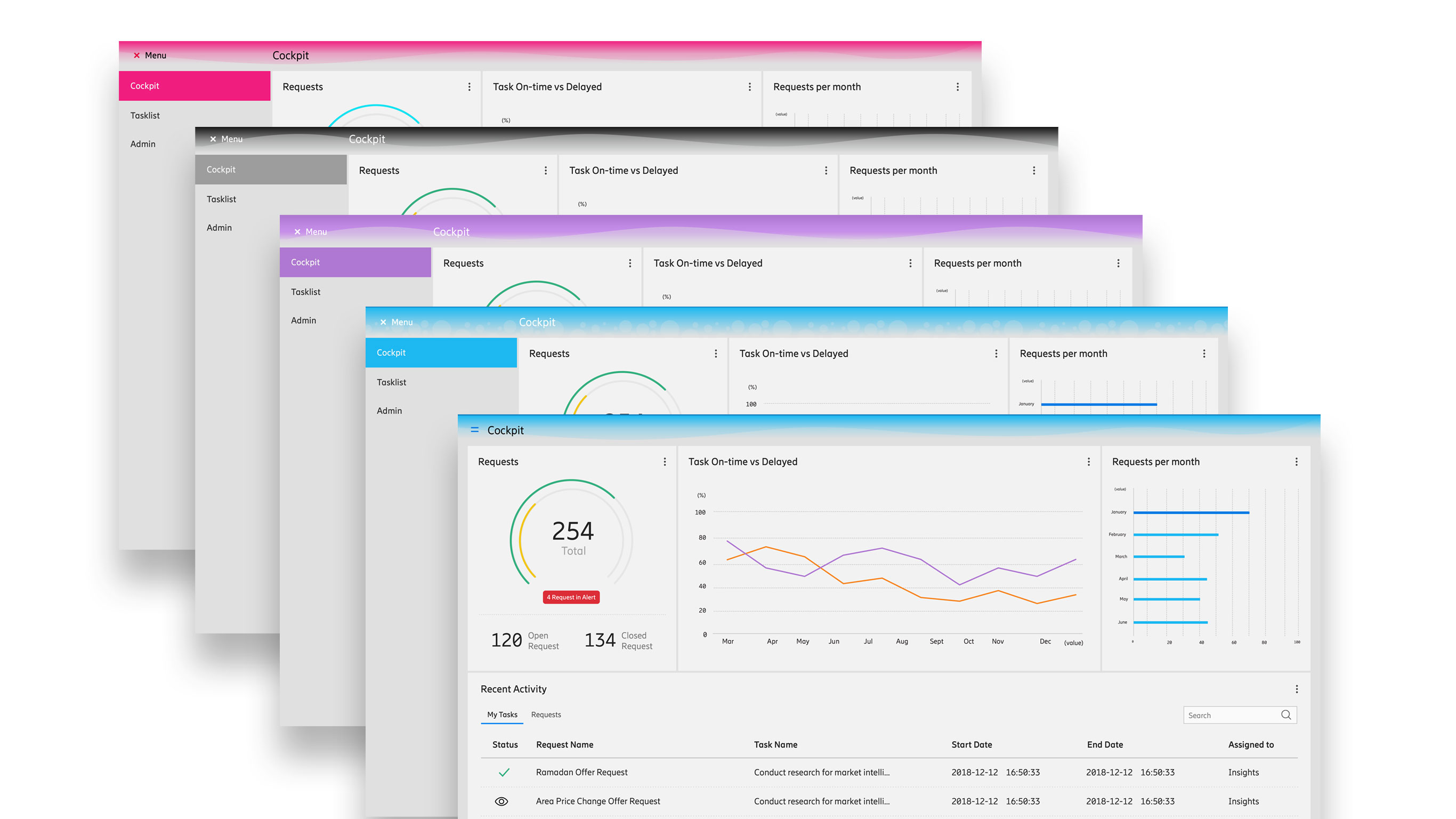Open the Recent Activity panel three-dot menu
This screenshot has width=1456, height=819.
coord(1297,689)
